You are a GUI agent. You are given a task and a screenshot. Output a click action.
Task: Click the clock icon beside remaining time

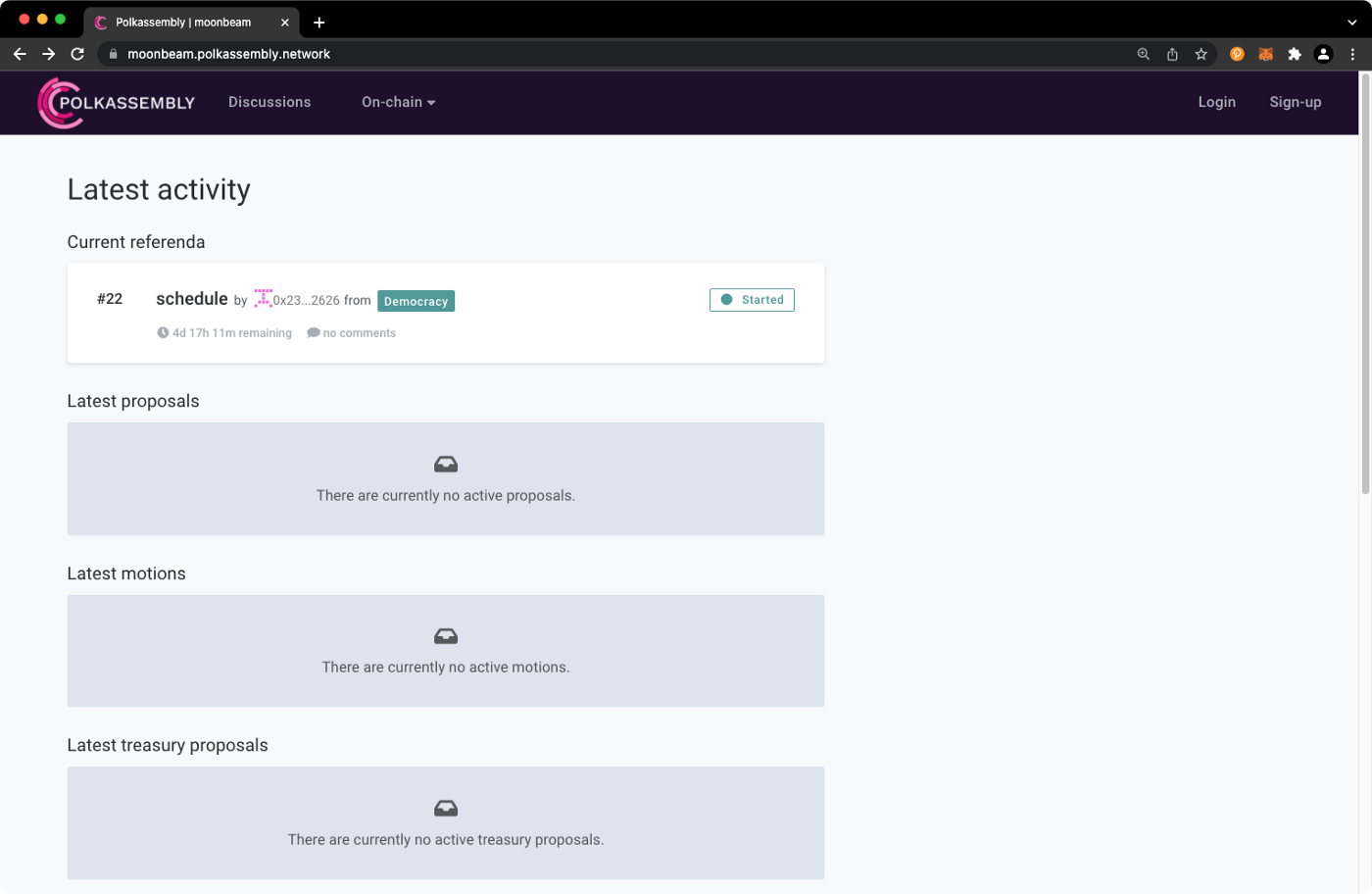[x=163, y=332]
